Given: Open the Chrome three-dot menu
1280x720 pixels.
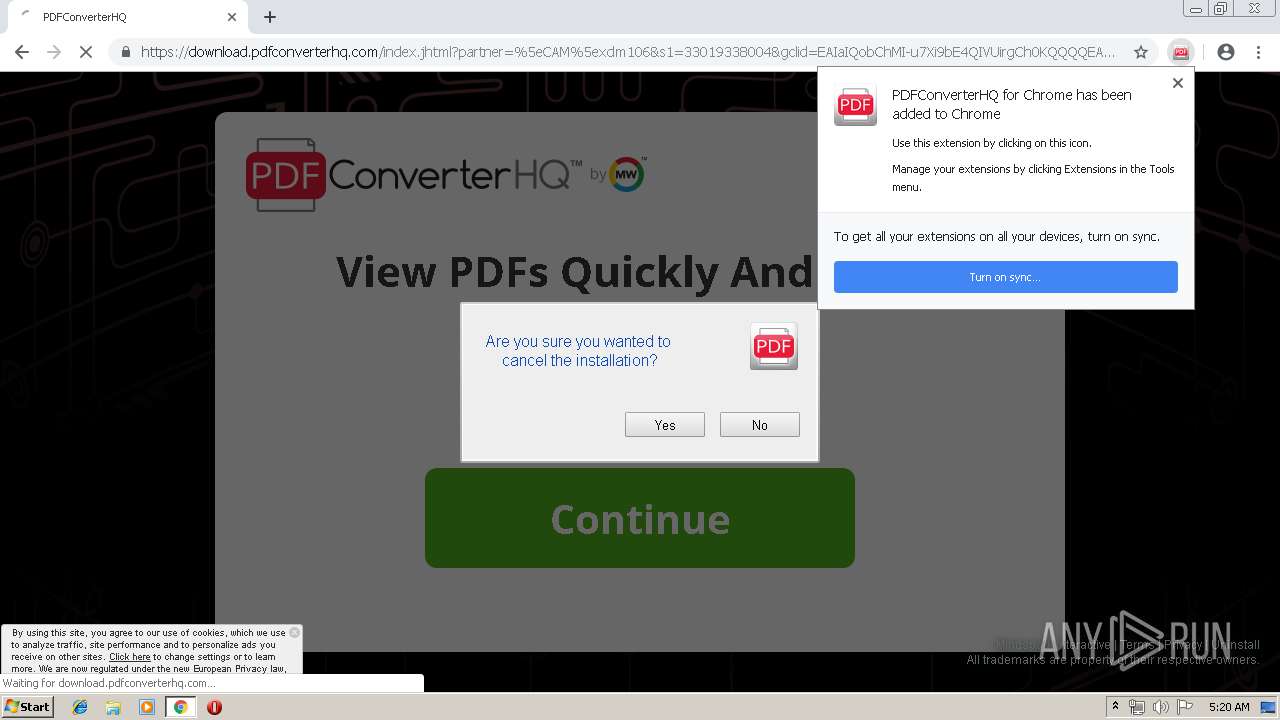Looking at the screenshot, I should pyautogui.click(x=1258, y=52).
